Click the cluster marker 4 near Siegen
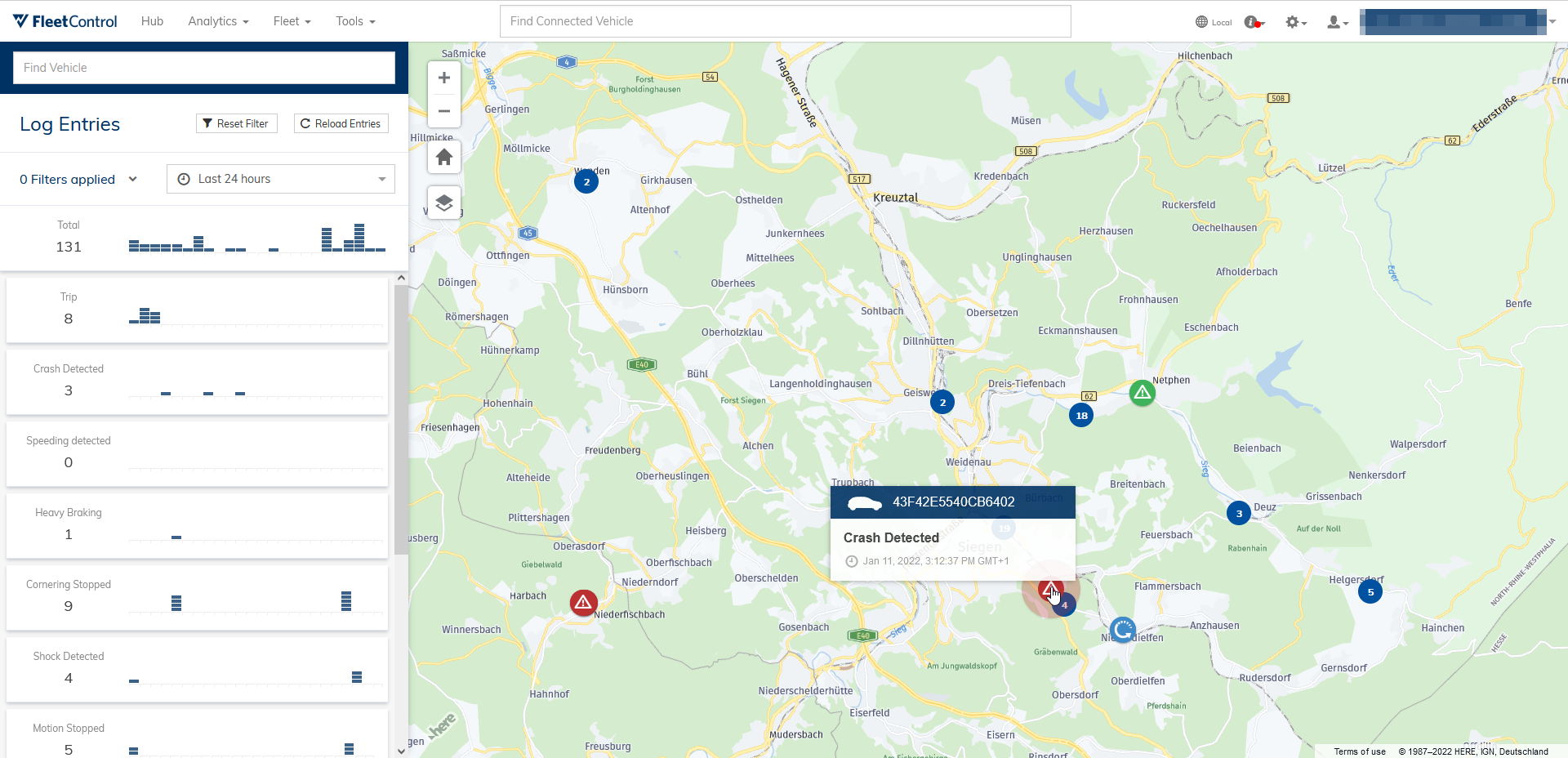Image resolution: width=1568 pixels, height=758 pixels. point(1064,605)
